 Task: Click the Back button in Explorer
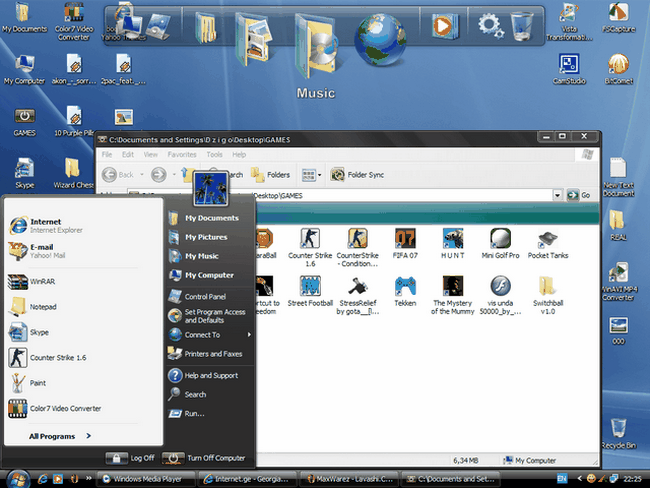(x=118, y=175)
